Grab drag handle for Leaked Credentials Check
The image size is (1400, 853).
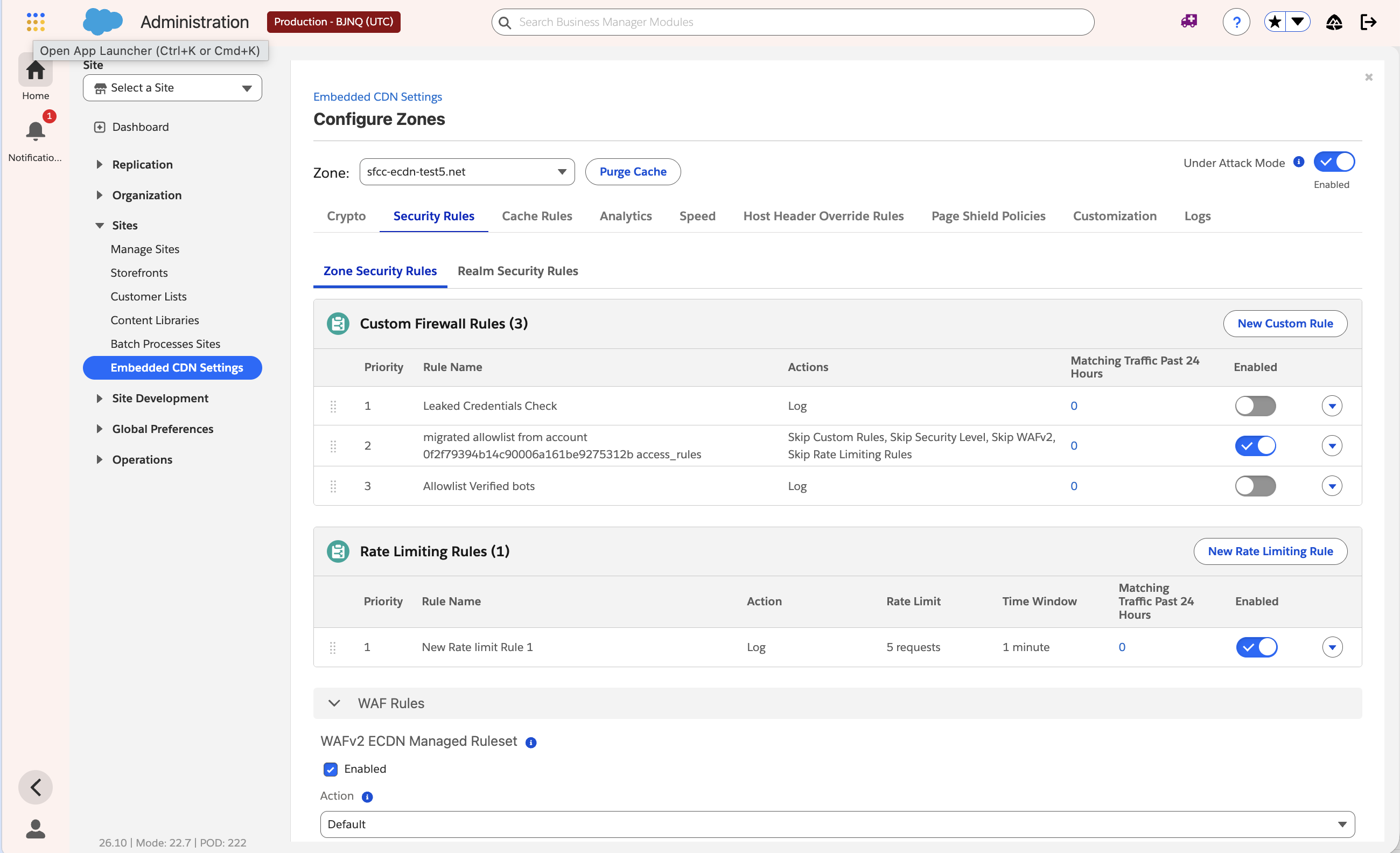click(x=333, y=407)
